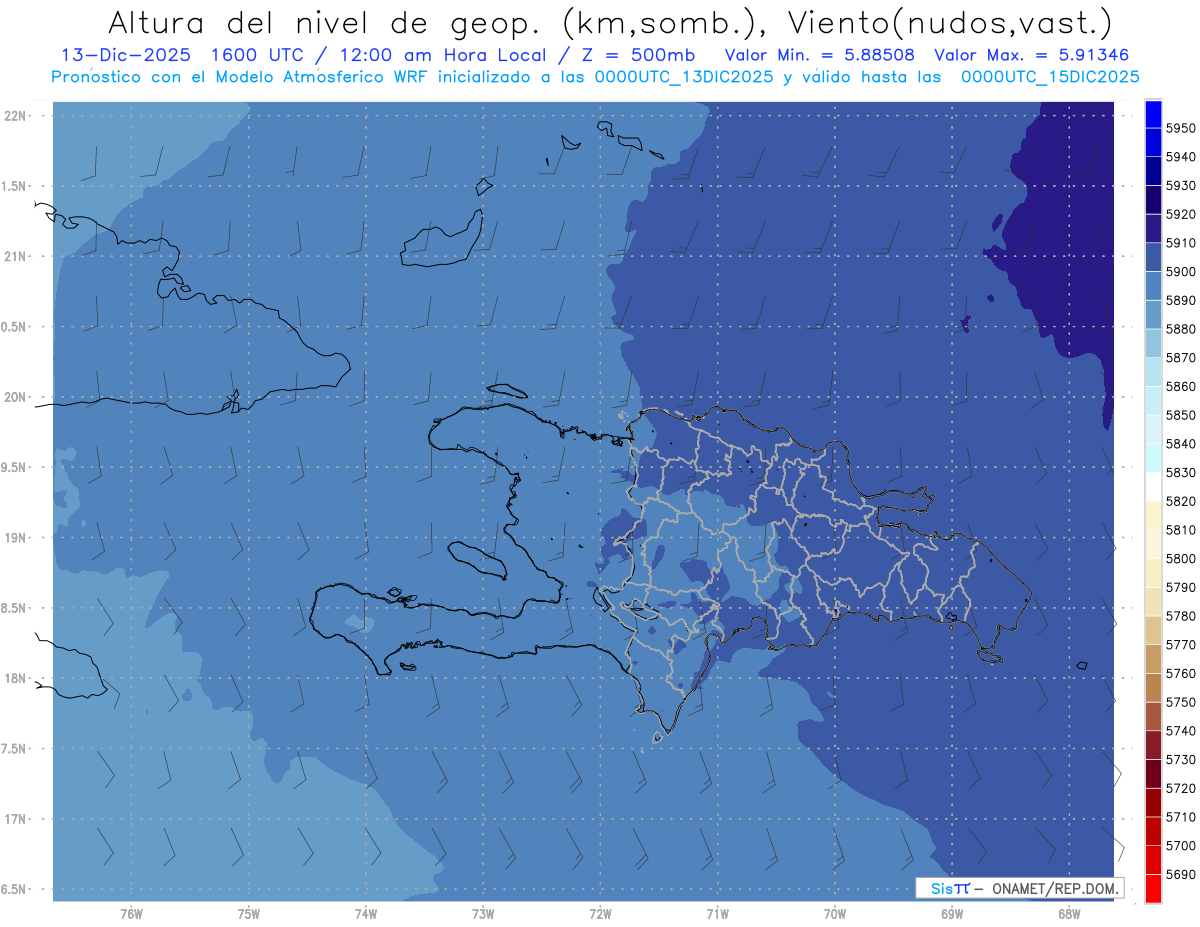
Task: Click the 8.5N latitude axis label
Action: point(15,608)
